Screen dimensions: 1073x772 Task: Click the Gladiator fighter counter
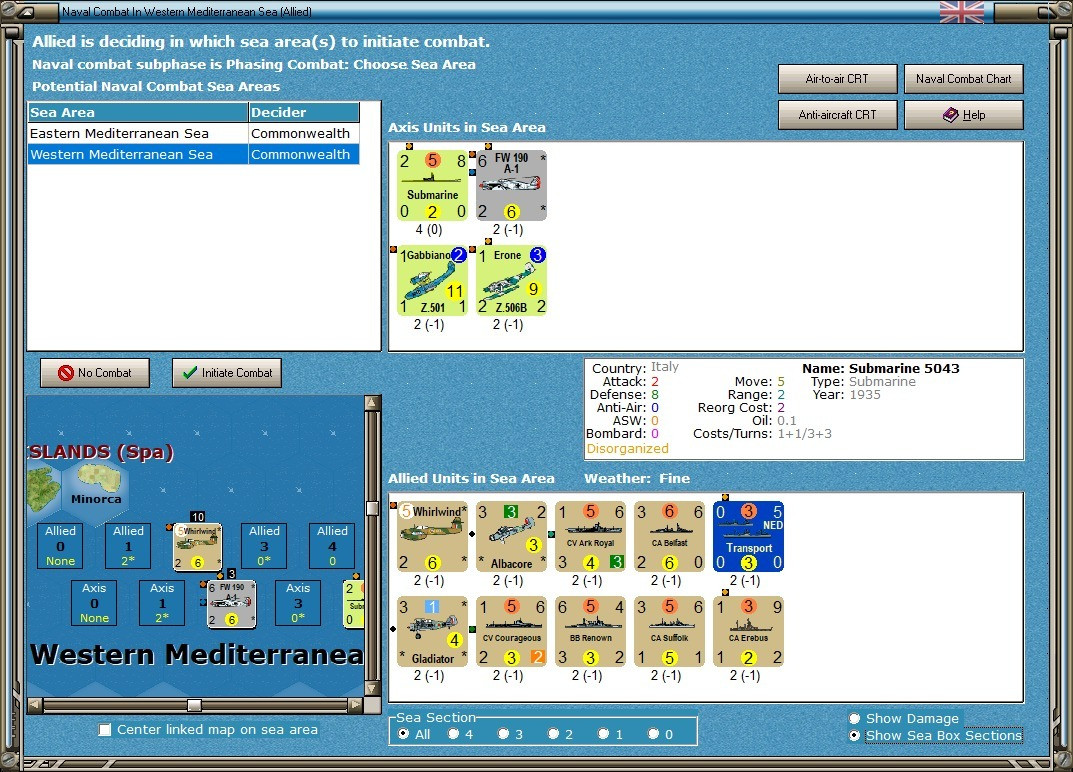pyautogui.click(x=432, y=632)
